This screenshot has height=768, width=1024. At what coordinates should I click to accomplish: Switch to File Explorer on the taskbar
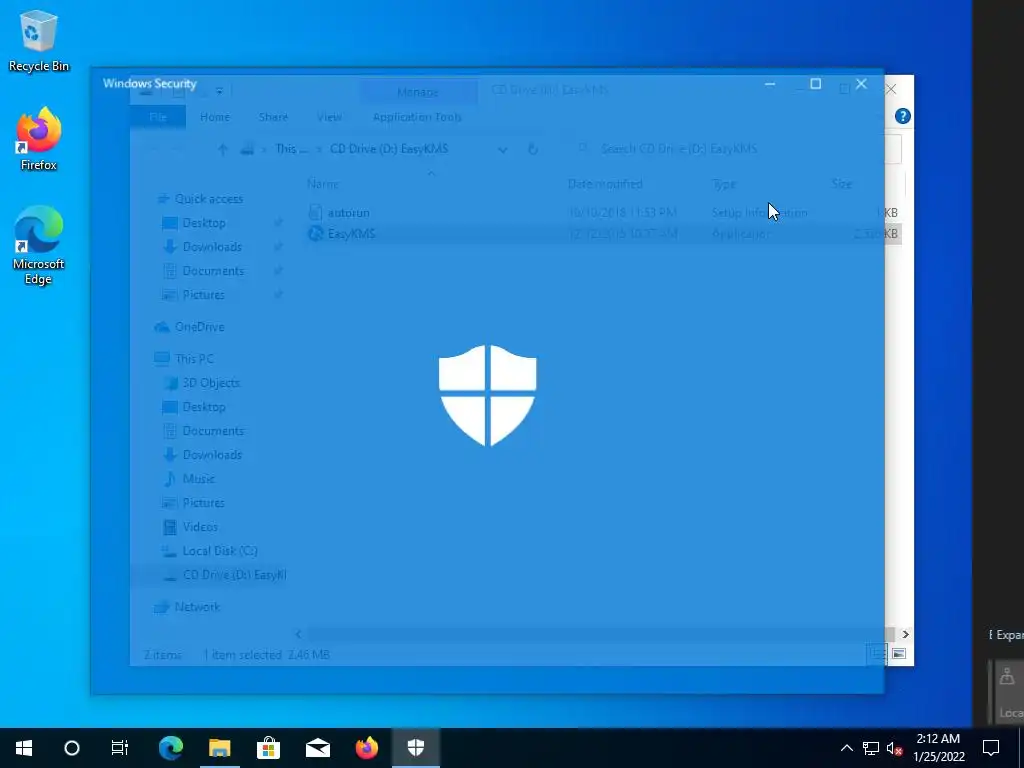219,748
